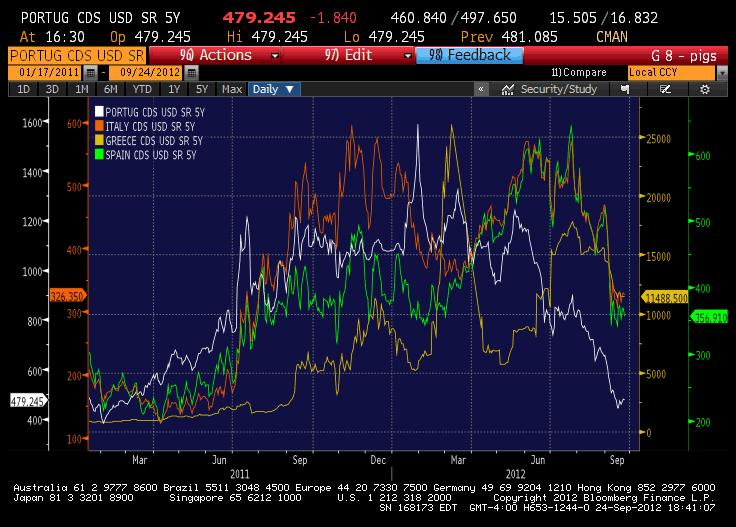Toggle the ITALY CDS legend series box

tap(98, 125)
